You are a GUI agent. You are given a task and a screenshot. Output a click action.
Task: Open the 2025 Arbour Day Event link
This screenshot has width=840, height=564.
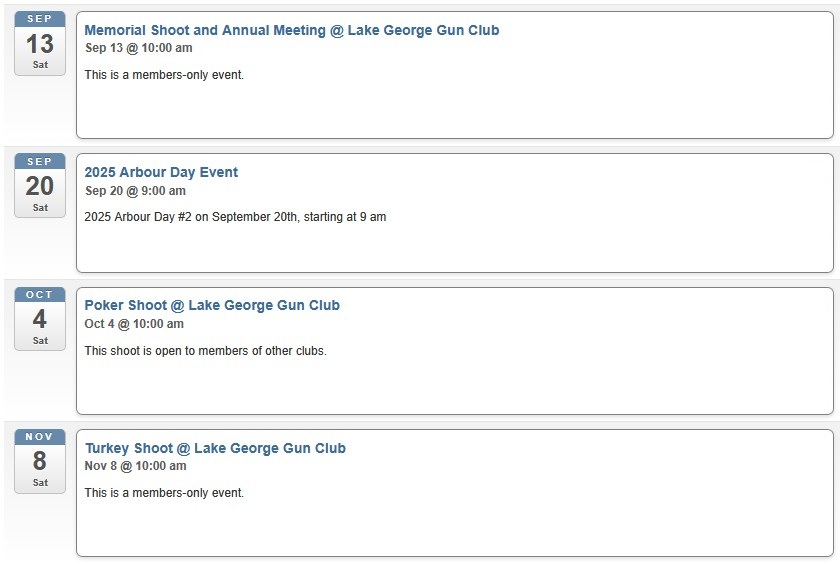(161, 172)
